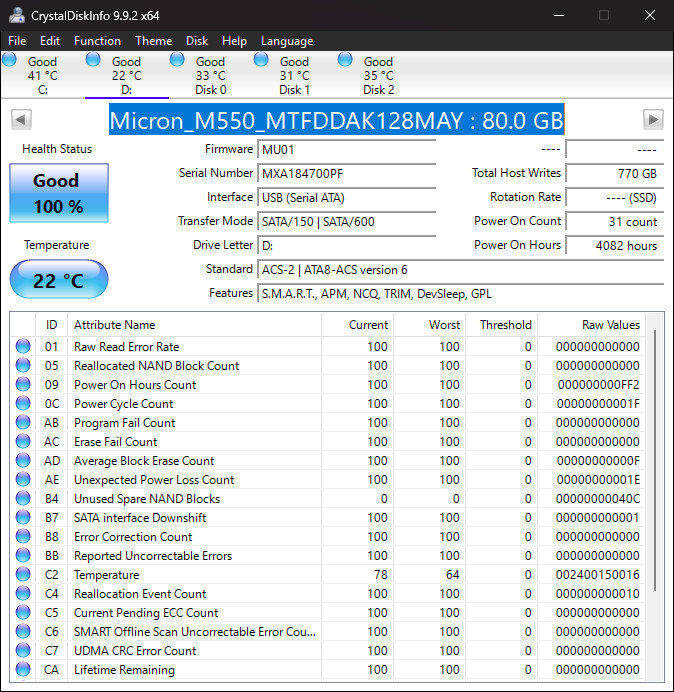Click the Attribute Name column header
Screen dimensions: 674x692
click(194, 325)
